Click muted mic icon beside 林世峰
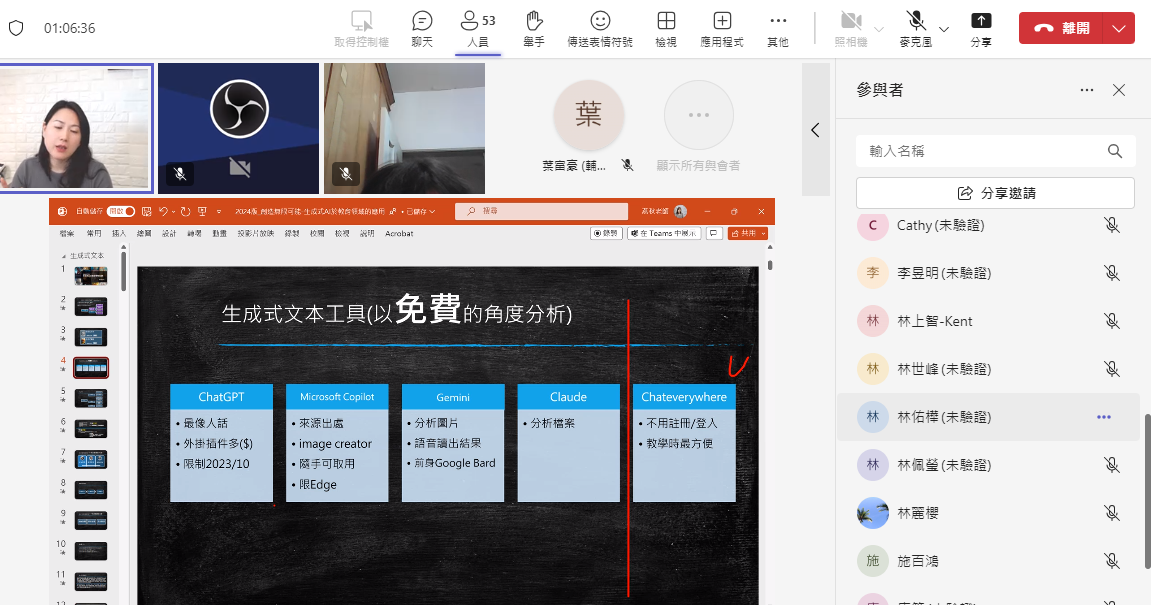The height and width of the screenshot is (605, 1151). (1112, 369)
